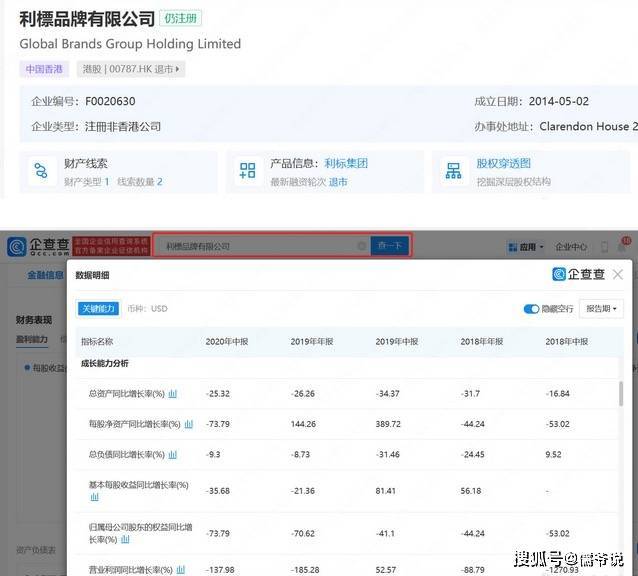Click the notification bell icon

pyautogui.click(x=622, y=245)
